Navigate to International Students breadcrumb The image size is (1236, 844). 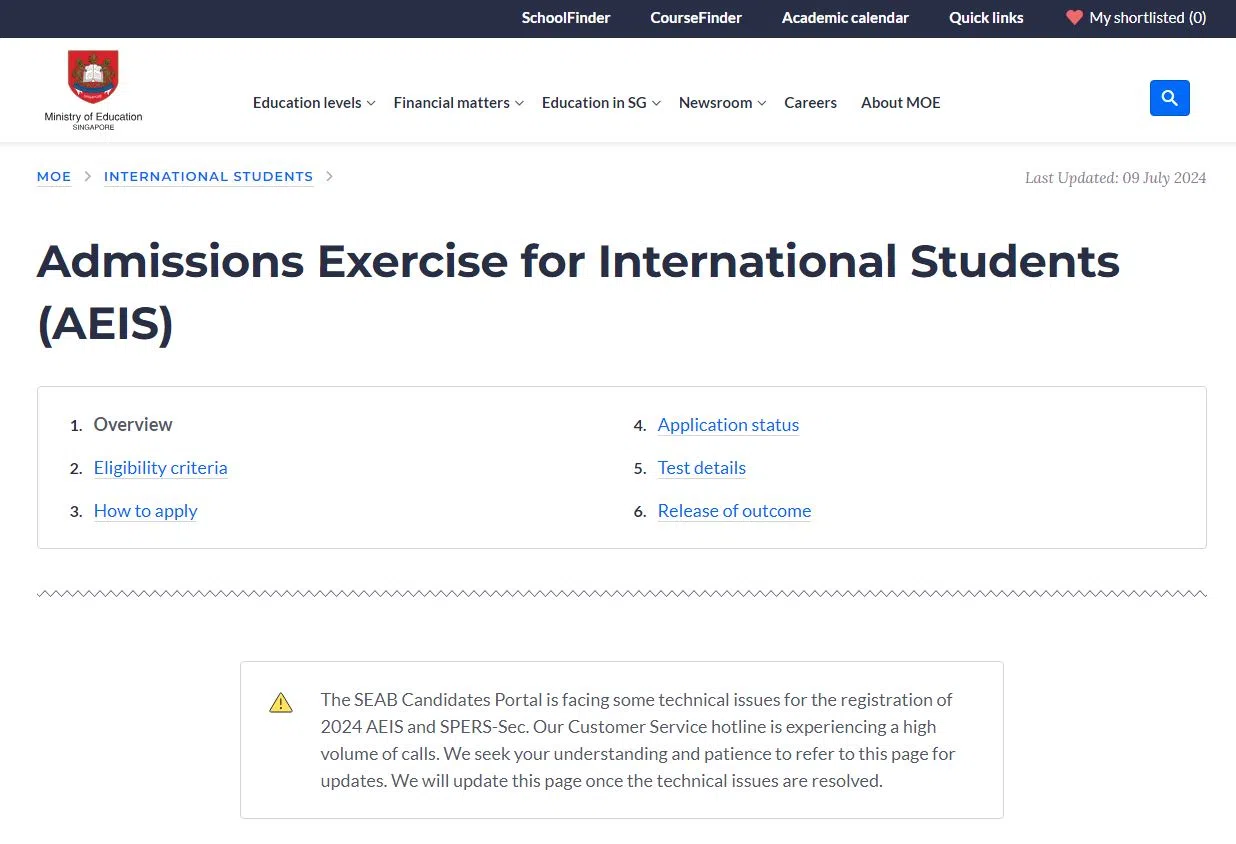(x=208, y=177)
